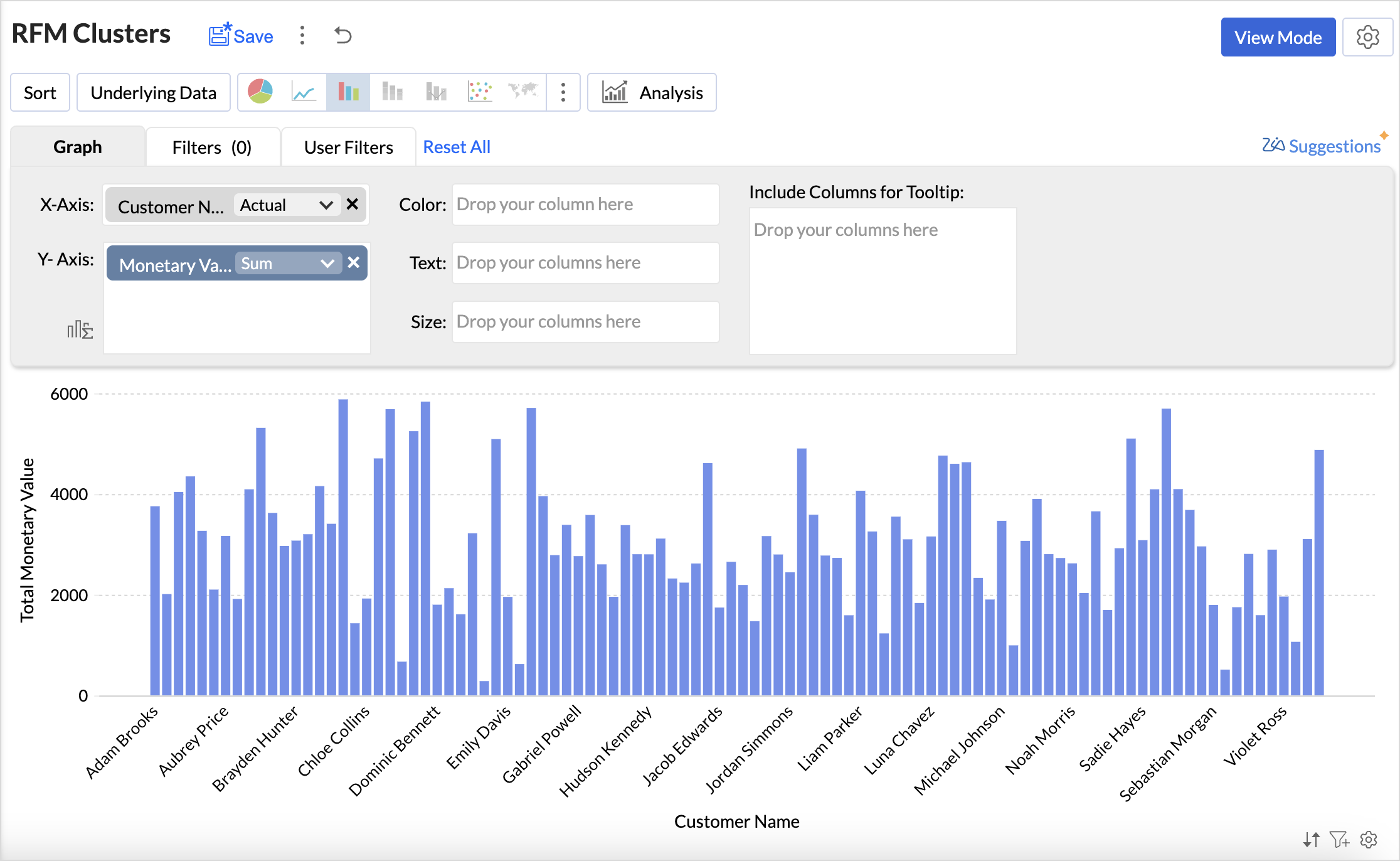Click the Color column drop field
1400x861 pixels.
(x=585, y=204)
